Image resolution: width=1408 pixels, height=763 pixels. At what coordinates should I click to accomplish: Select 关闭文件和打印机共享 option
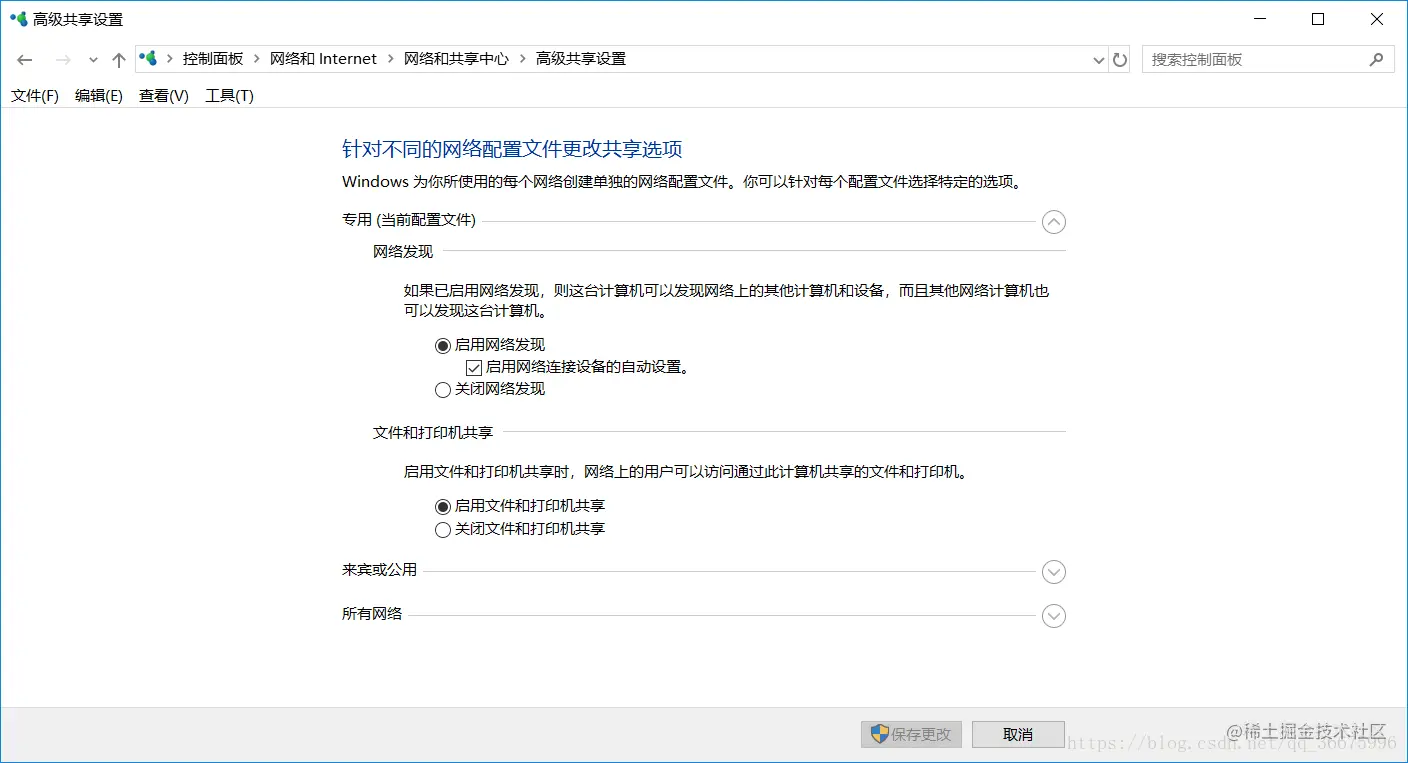click(x=442, y=529)
